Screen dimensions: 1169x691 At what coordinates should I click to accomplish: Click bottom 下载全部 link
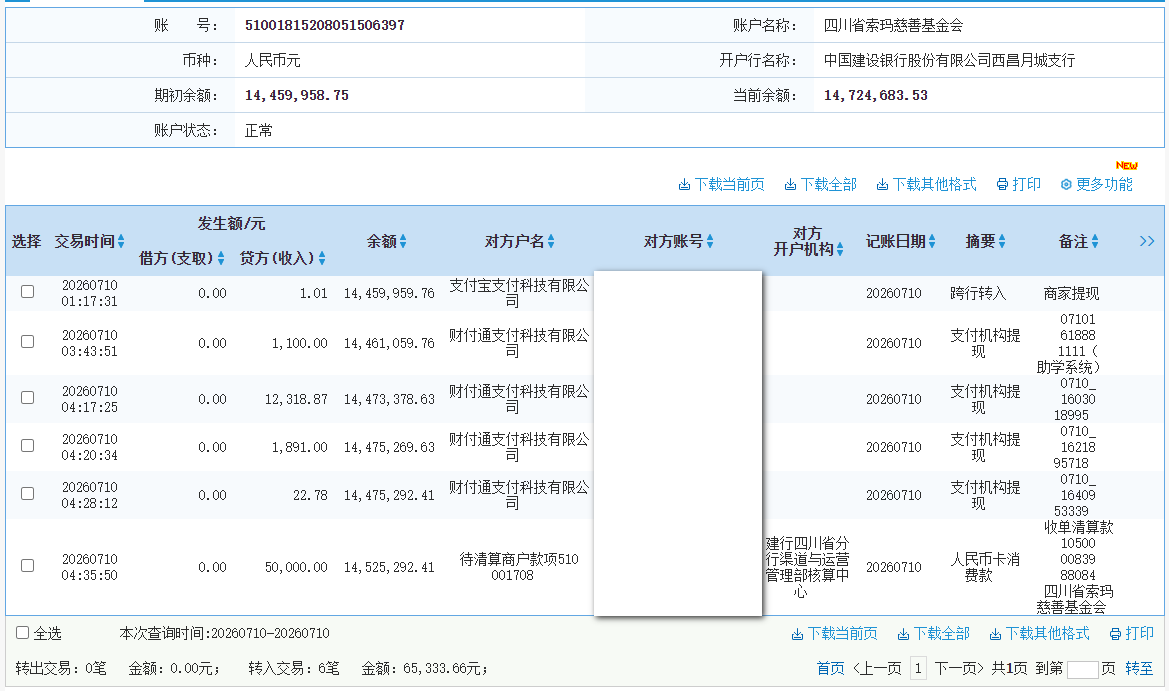[x=933, y=634]
